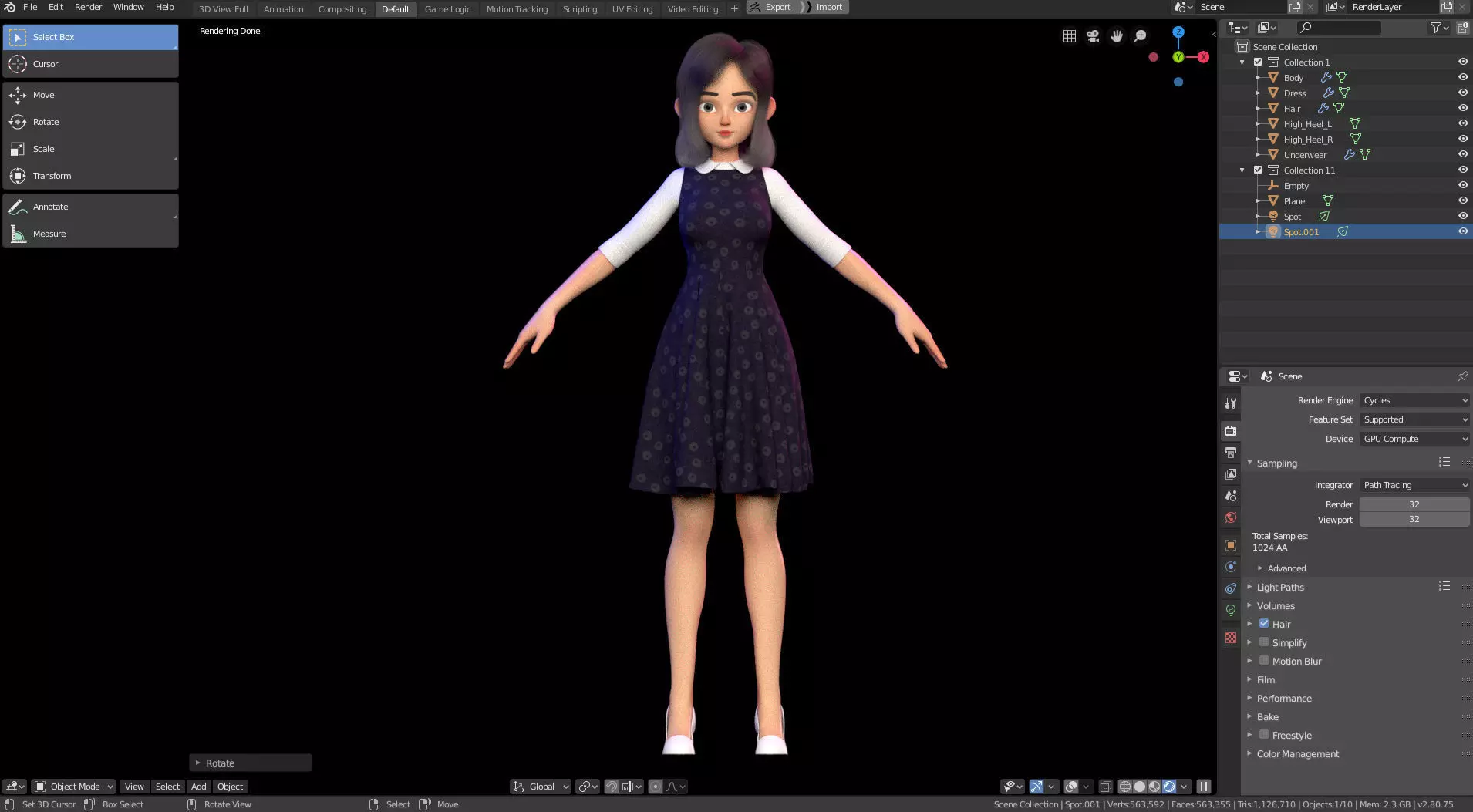Select the Annotate tool

pyautogui.click(x=90, y=207)
